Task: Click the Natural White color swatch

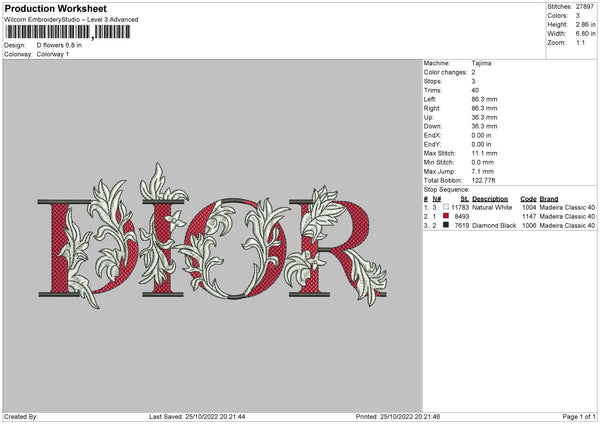Action: pos(446,207)
